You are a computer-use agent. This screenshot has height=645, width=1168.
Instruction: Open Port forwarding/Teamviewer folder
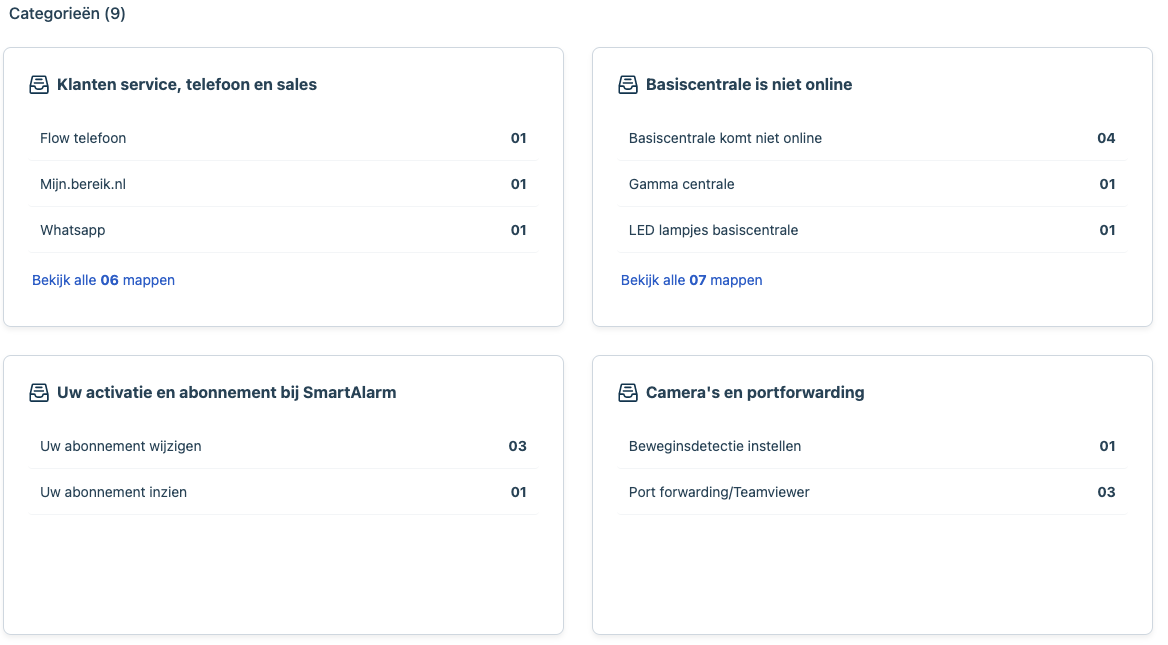click(x=718, y=492)
